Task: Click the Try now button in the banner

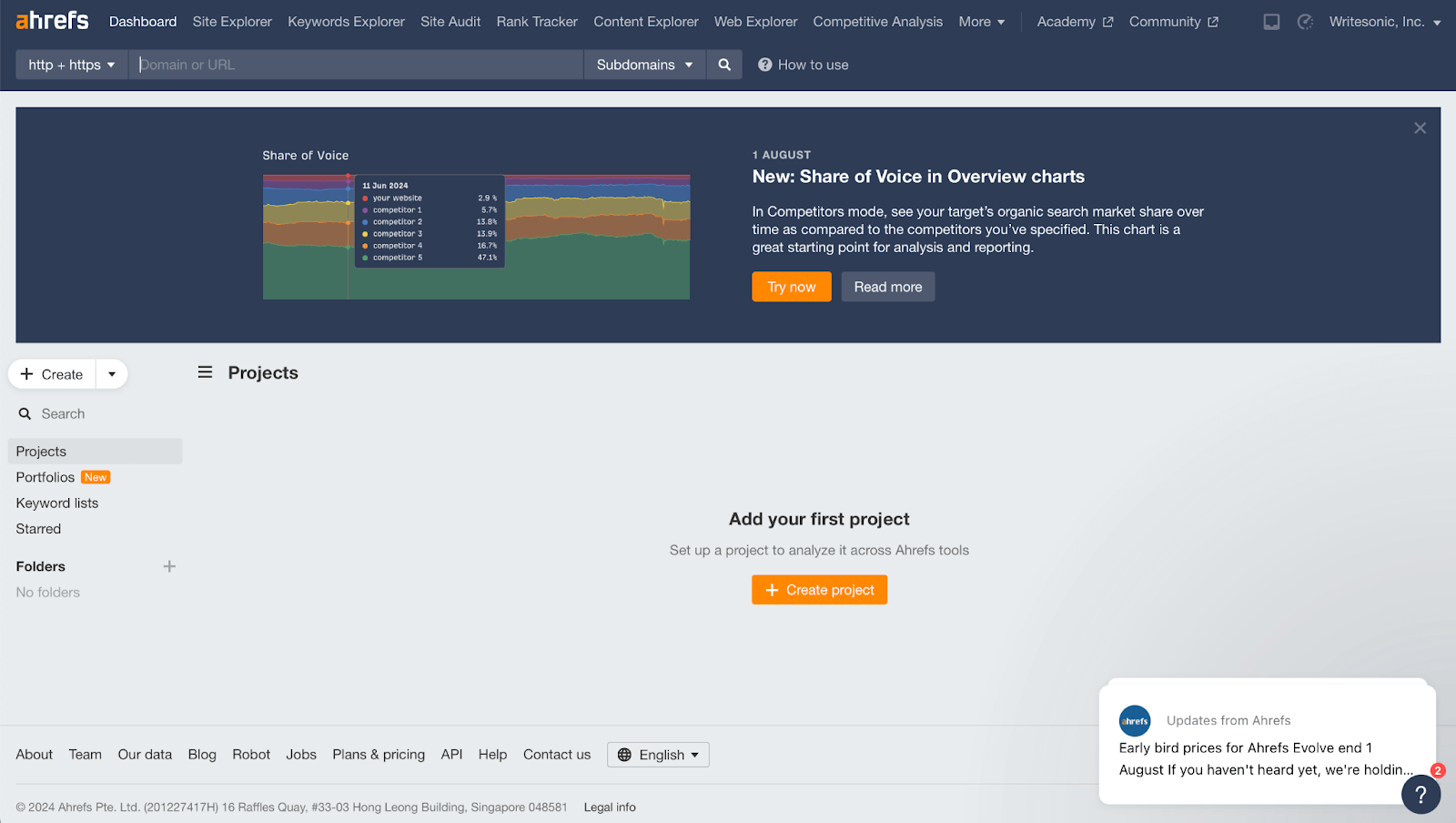Action: point(790,286)
